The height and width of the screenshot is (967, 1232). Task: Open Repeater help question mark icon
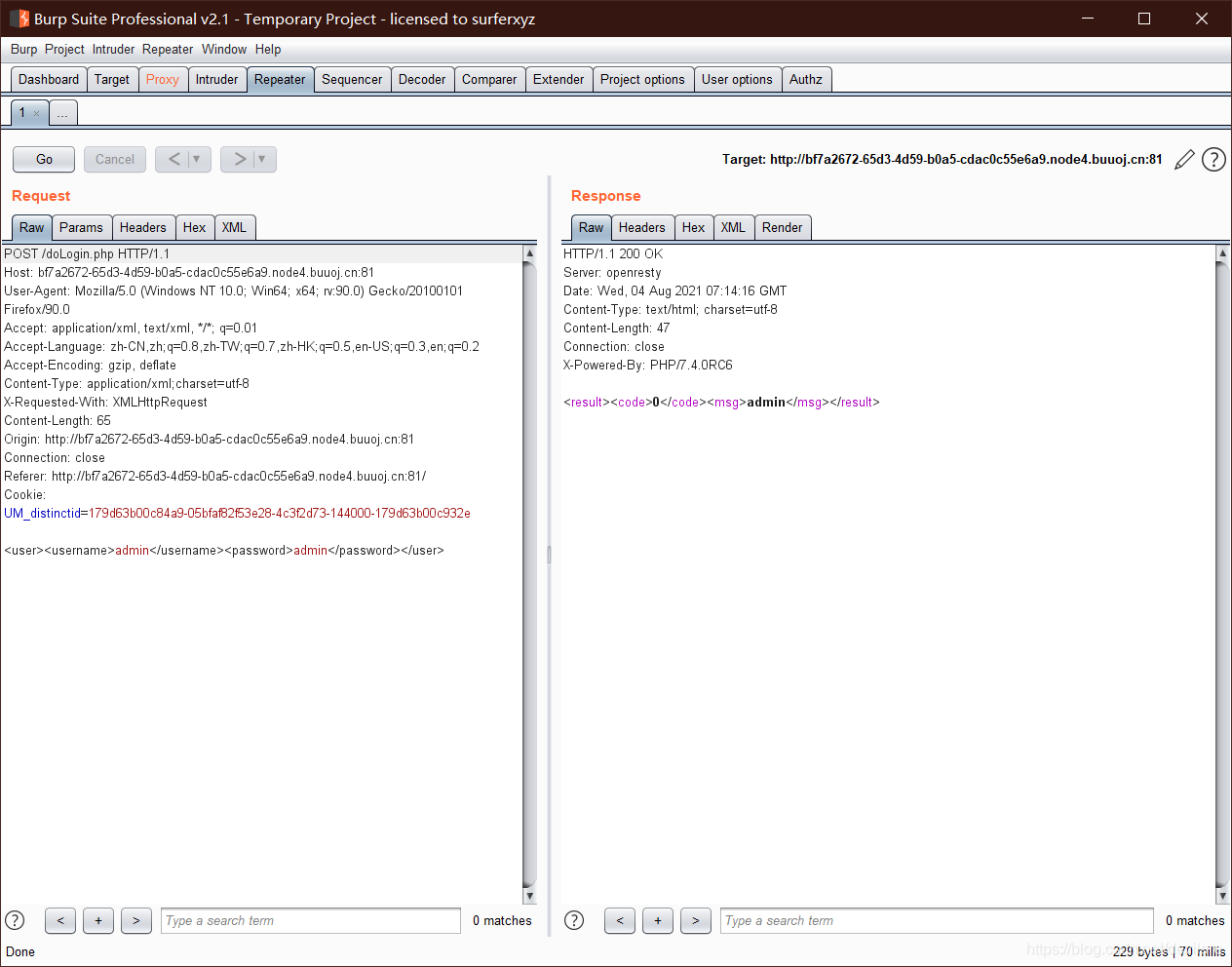pos(1213,160)
